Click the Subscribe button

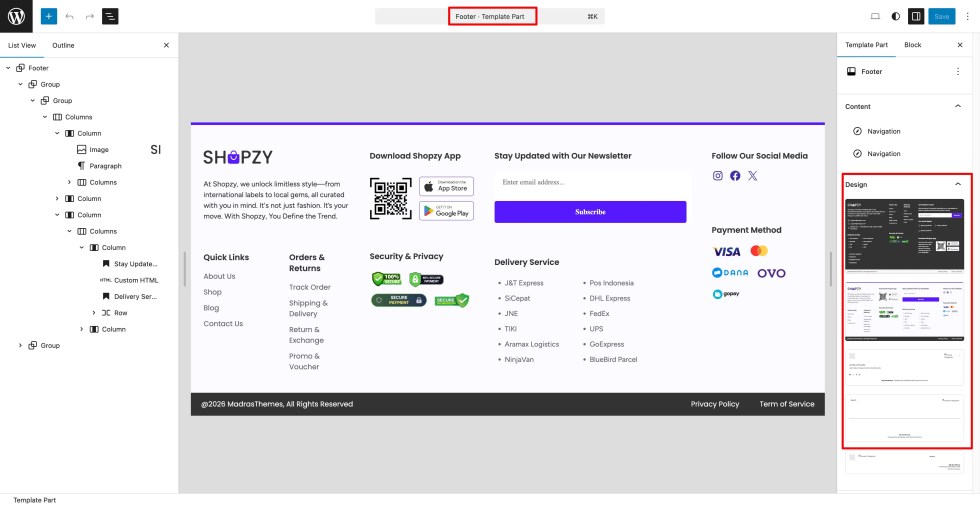590,212
